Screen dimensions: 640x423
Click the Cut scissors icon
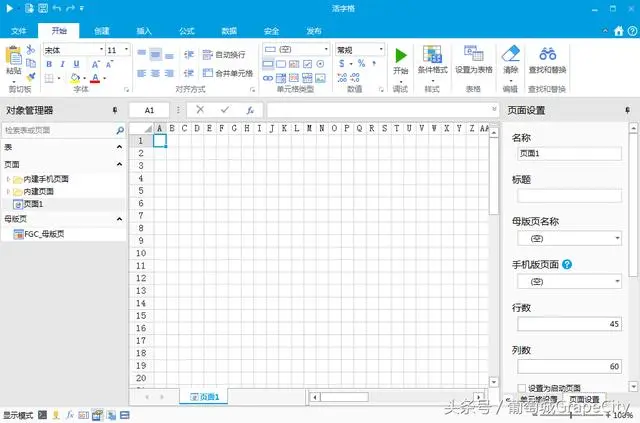31,50
